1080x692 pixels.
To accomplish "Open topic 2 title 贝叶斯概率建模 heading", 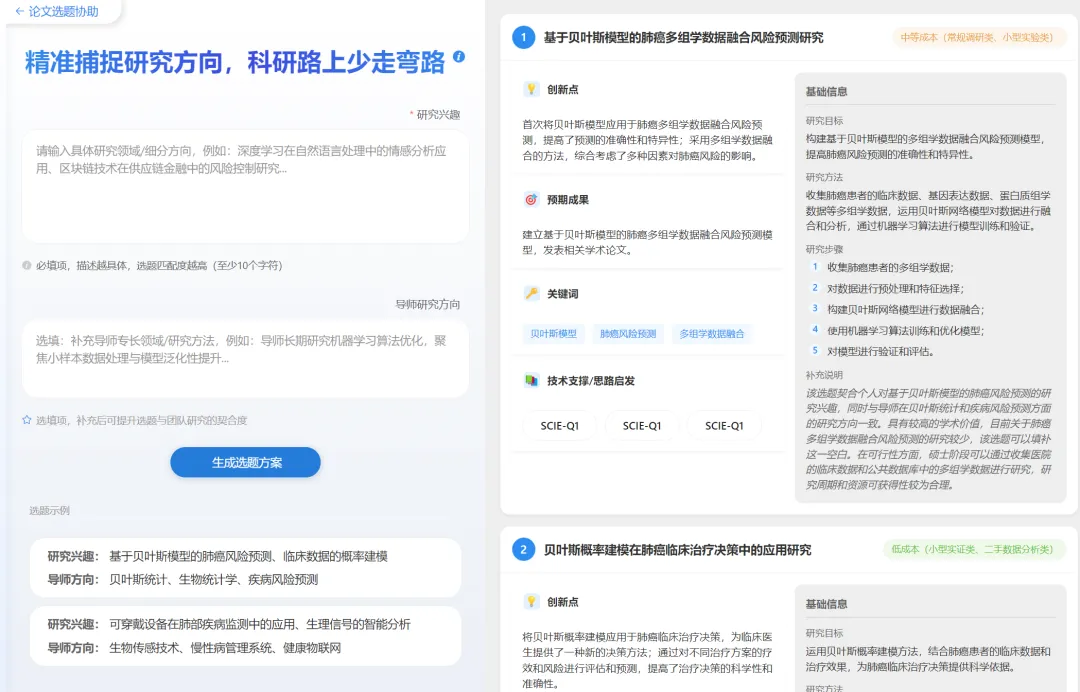I will click(677, 550).
